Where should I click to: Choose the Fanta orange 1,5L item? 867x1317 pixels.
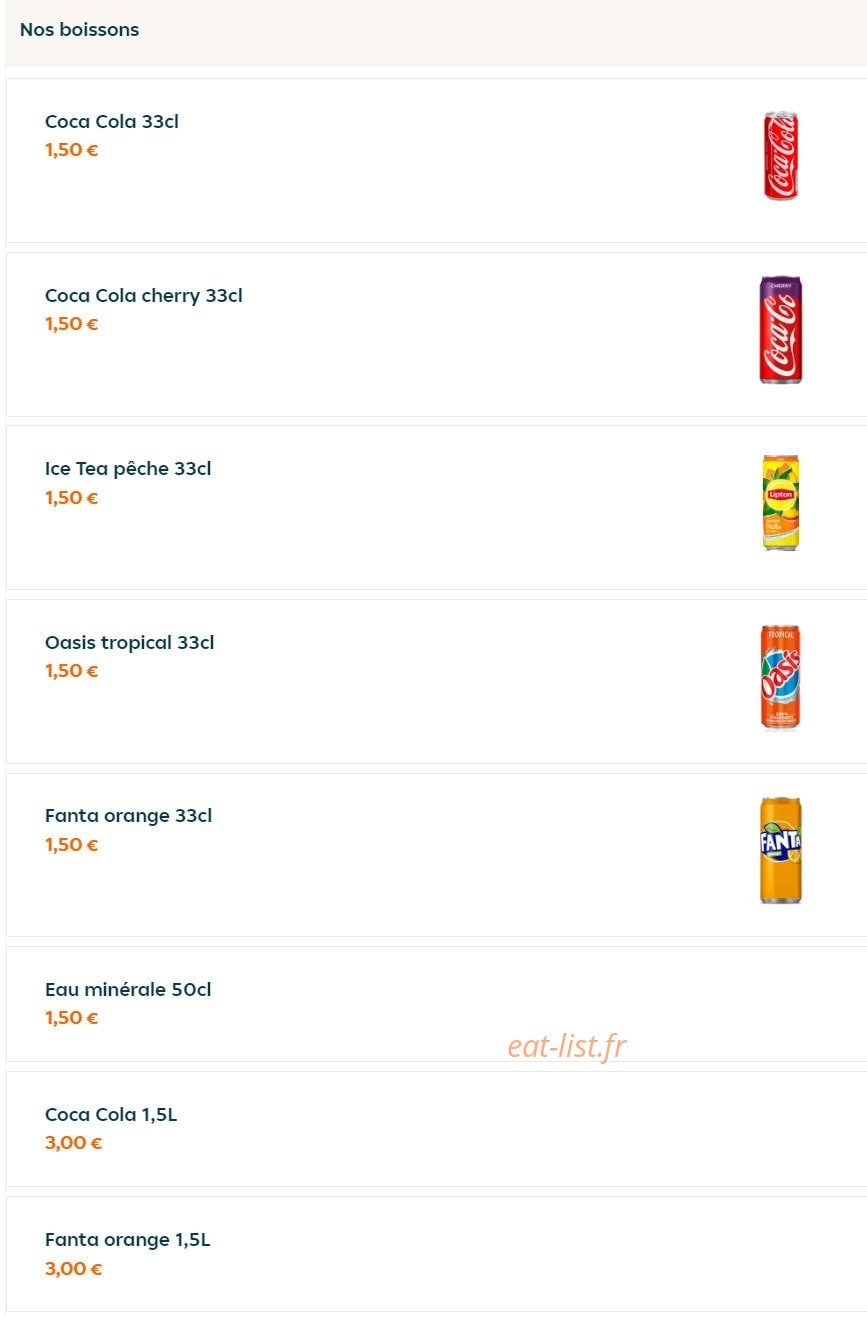pos(437,1254)
